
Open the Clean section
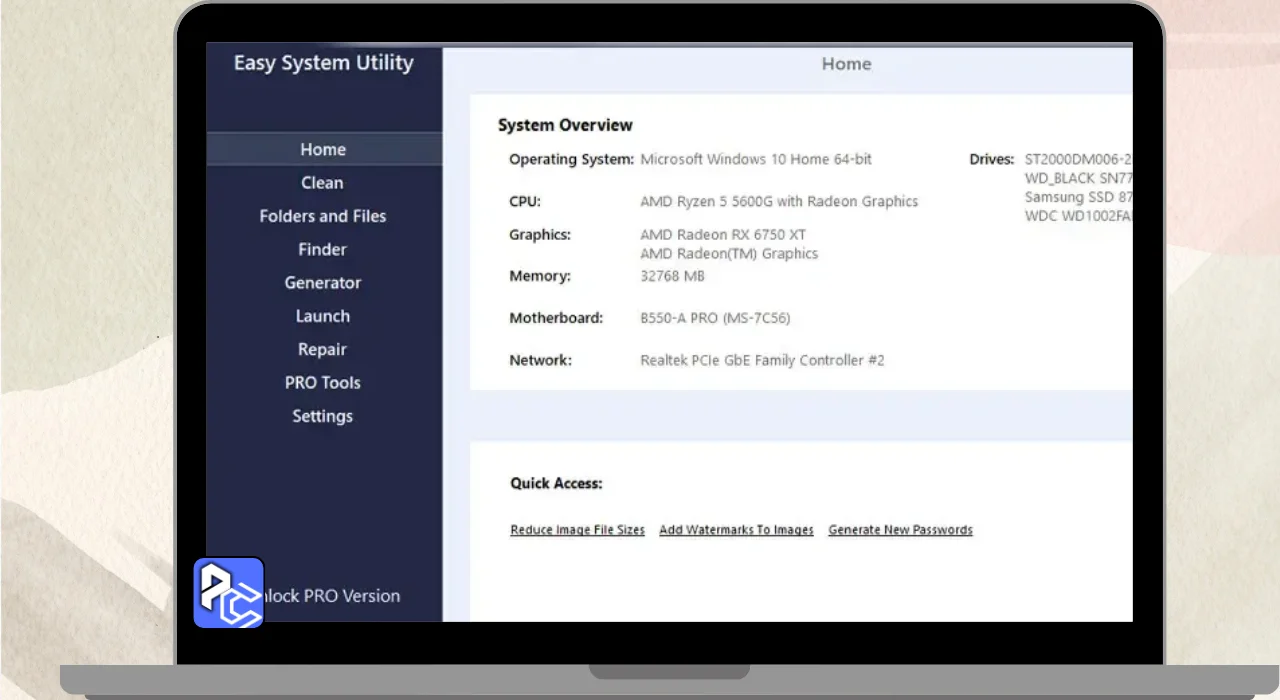coord(322,183)
